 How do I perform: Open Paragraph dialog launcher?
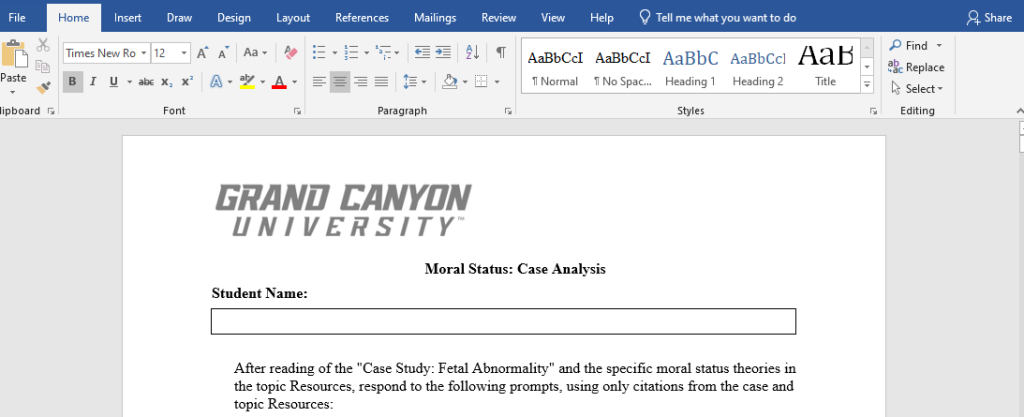pyautogui.click(x=508, y=112)
